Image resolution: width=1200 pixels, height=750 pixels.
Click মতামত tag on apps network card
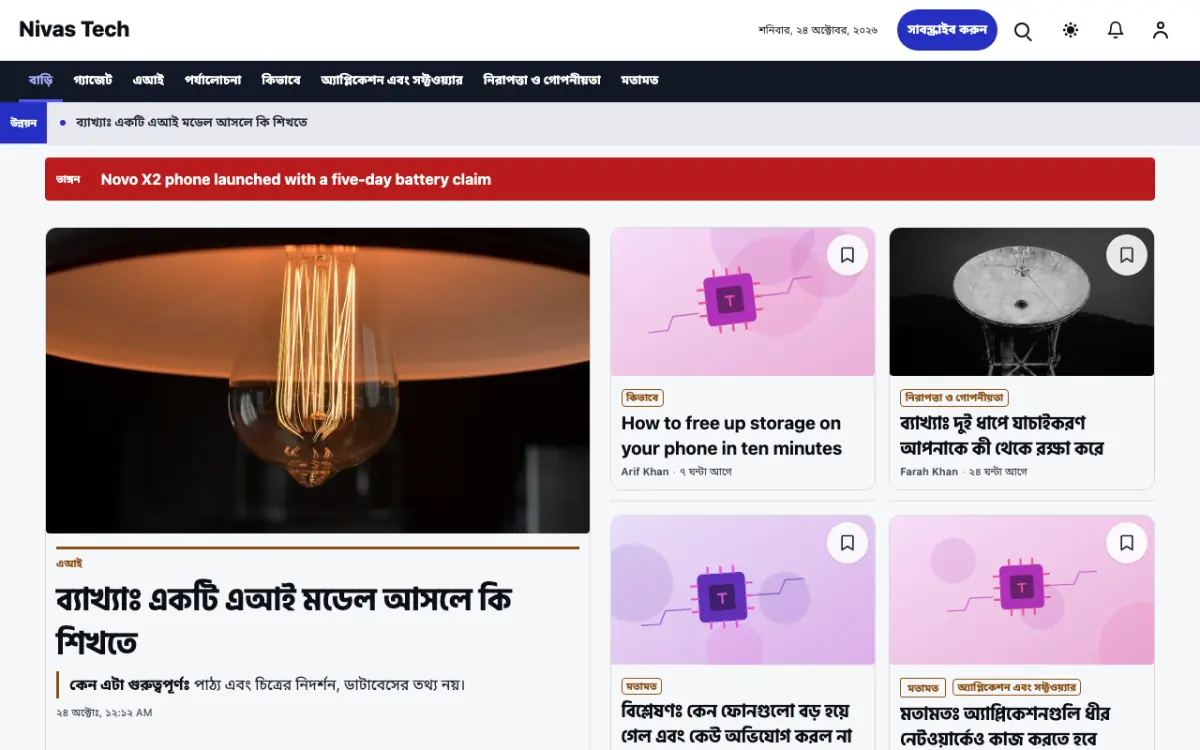923,688
